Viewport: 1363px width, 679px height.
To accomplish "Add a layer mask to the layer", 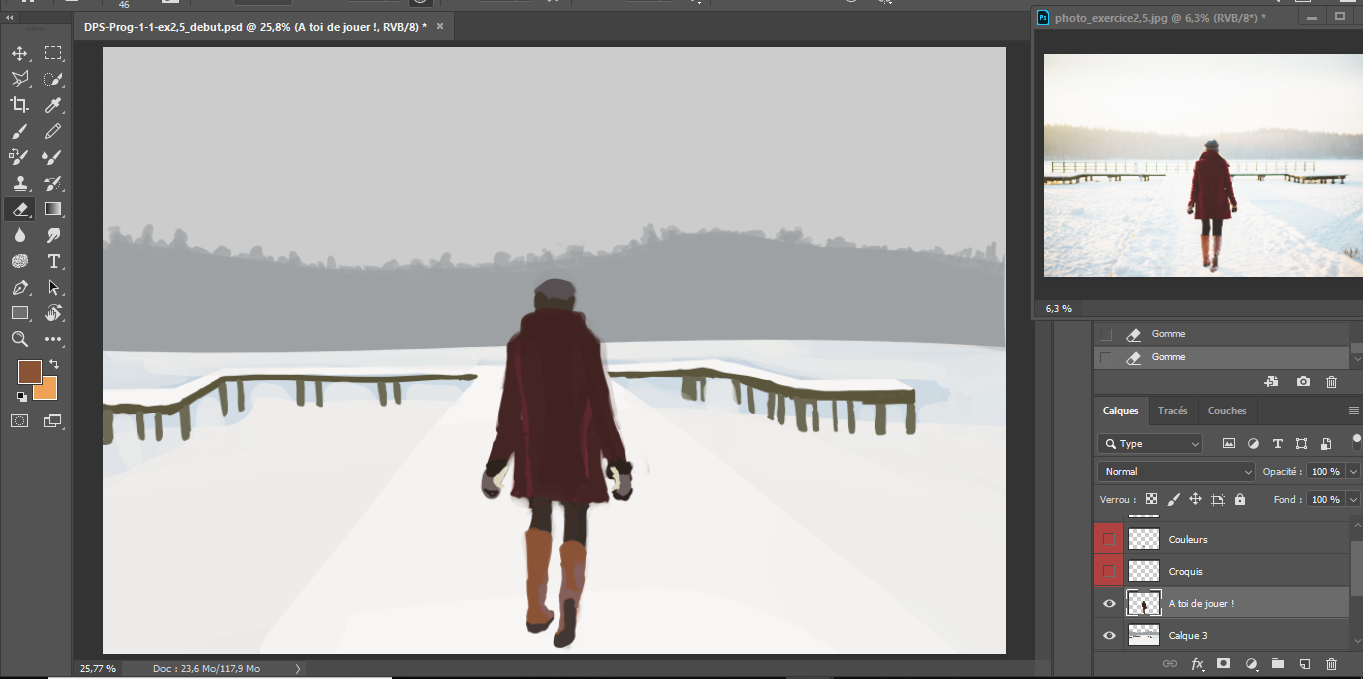I will coord(1223,664).
